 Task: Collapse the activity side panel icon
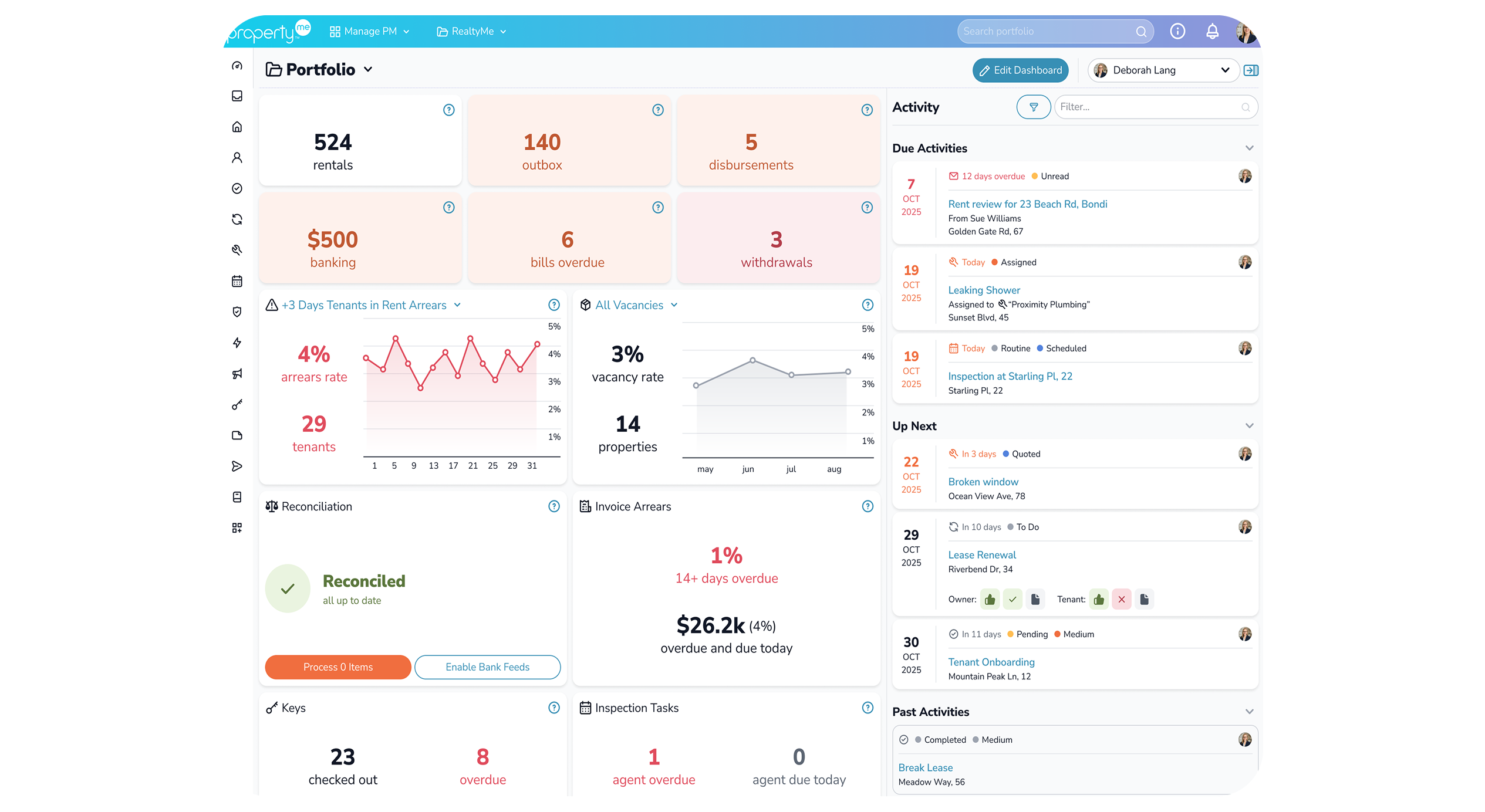(1251, 70)
